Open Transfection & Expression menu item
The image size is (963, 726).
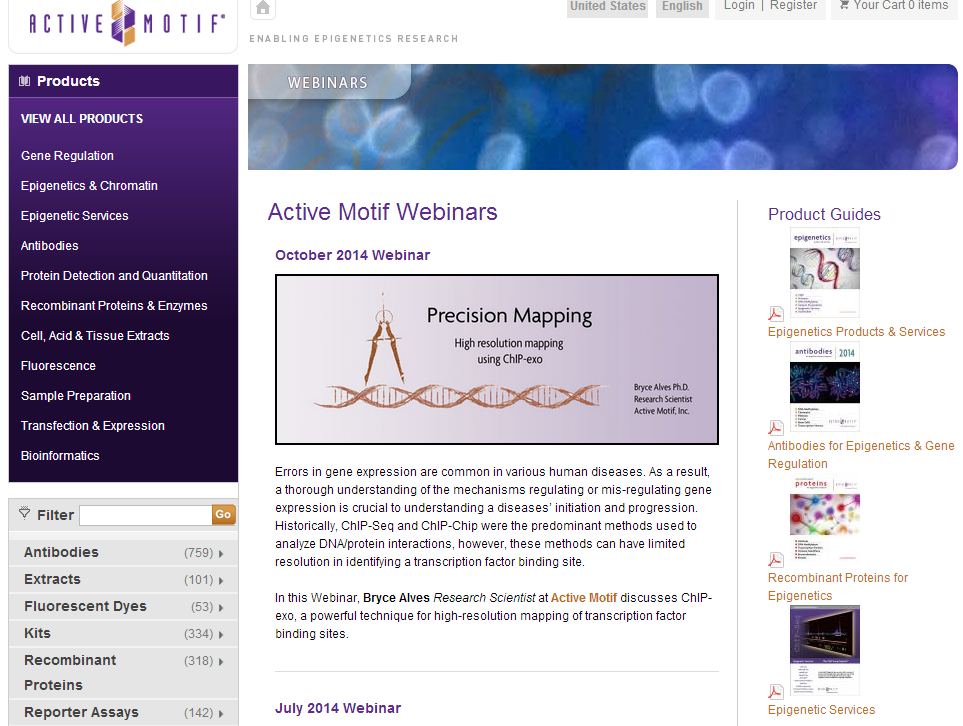point(93,426)
